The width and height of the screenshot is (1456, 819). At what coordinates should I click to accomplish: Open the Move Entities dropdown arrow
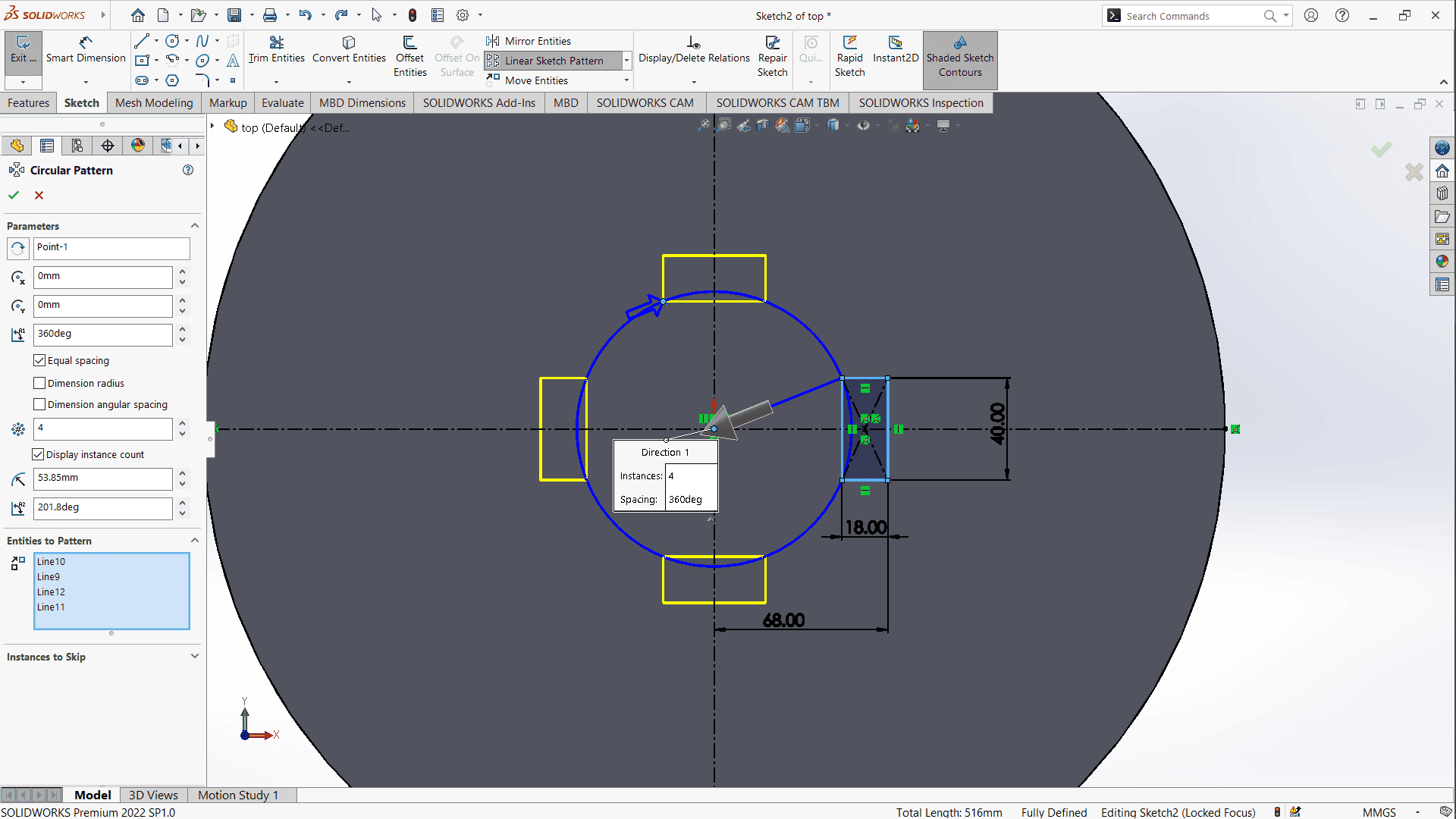coord(626,80)
